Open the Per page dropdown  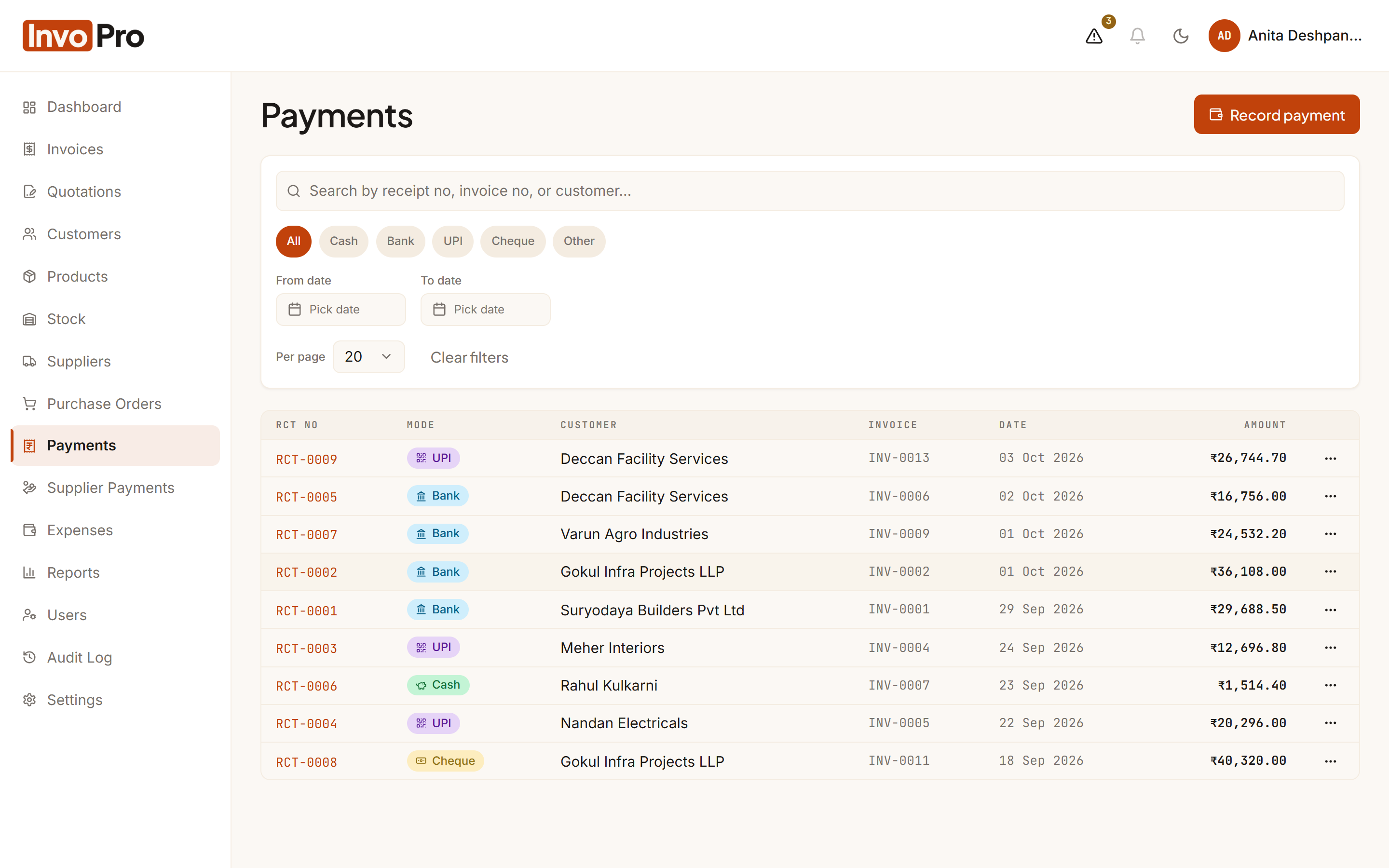(368, 356)
